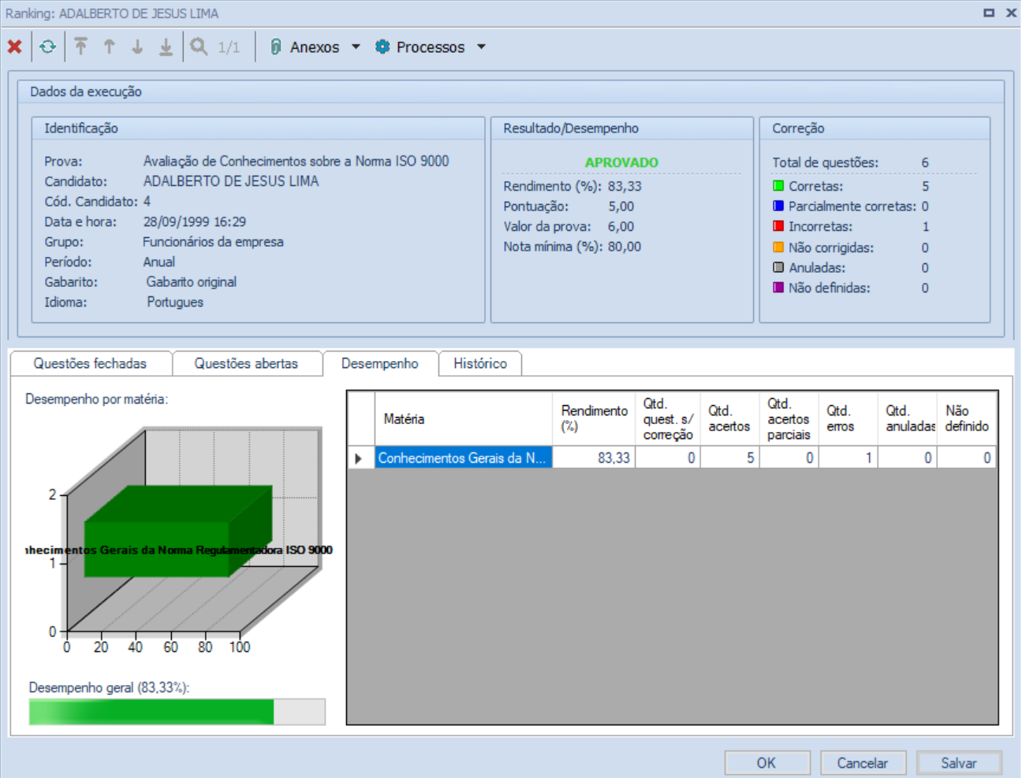Viewport: 1021px width, 778px height.
Task: Close the Ranking window
Action: click(1011, 12)
